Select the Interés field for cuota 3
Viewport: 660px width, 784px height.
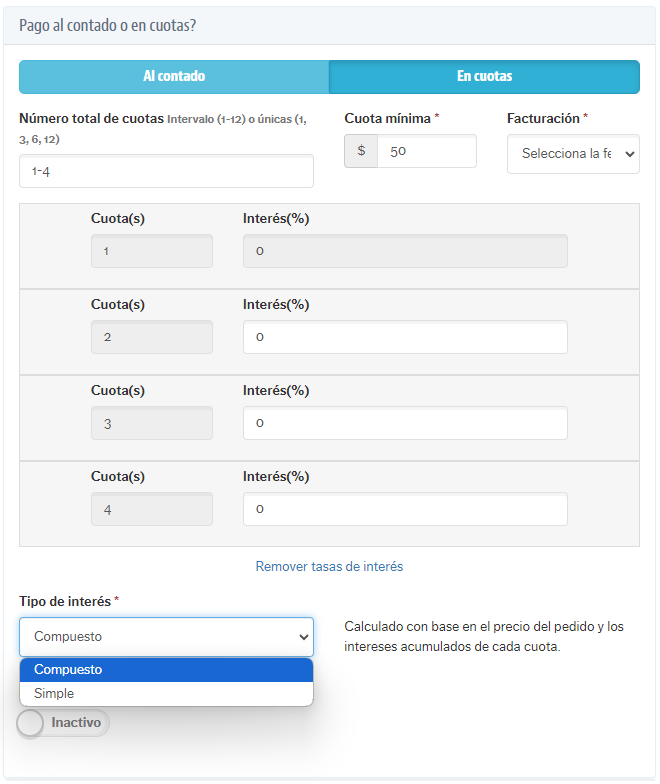pos(405,423)
